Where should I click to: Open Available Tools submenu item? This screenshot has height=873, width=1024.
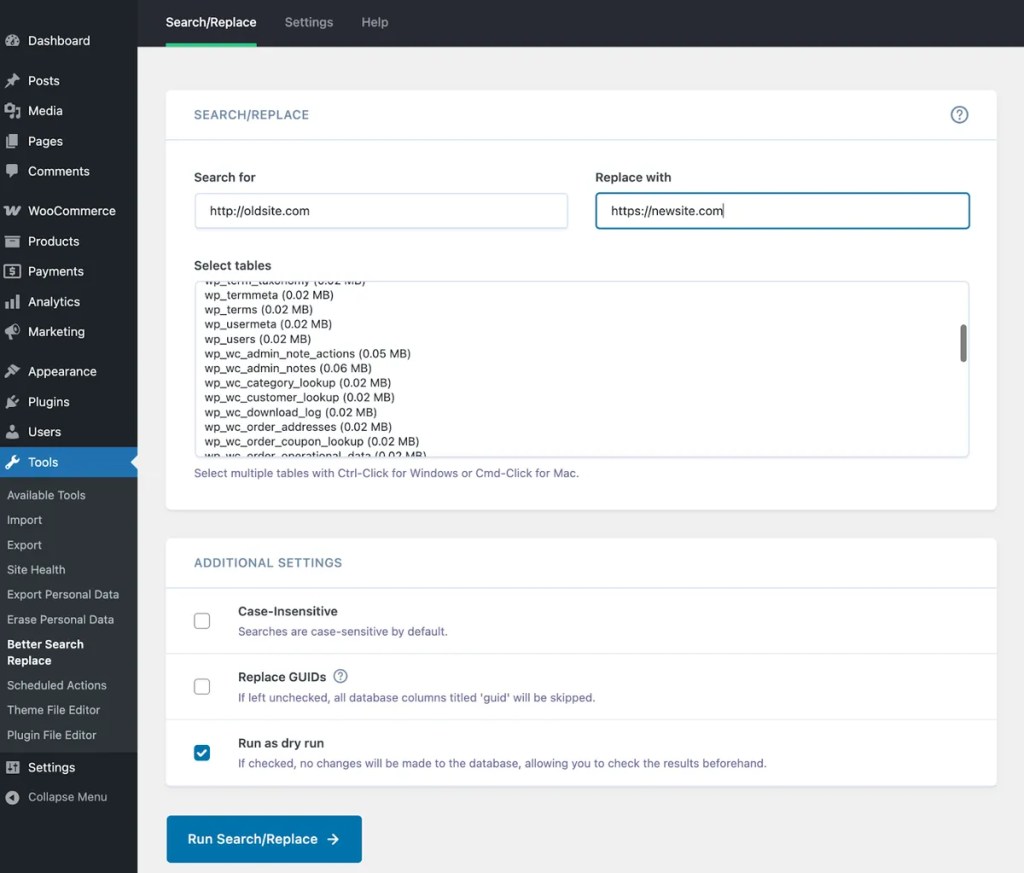point(46,495)
